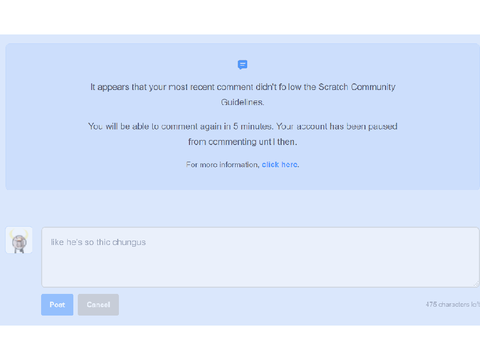Select the user avatar thumbnail

19,240
